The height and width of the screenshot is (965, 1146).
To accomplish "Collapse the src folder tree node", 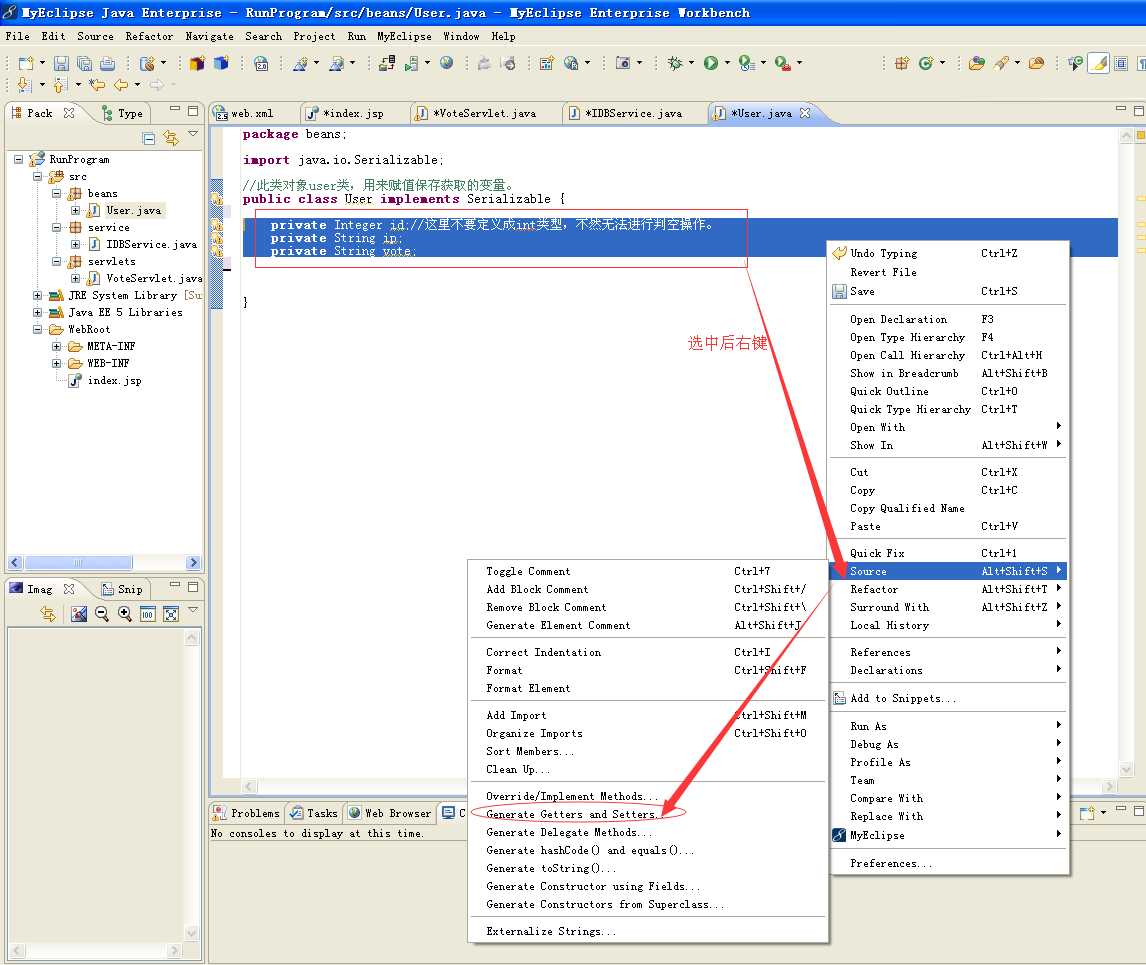I will point(37,176).
